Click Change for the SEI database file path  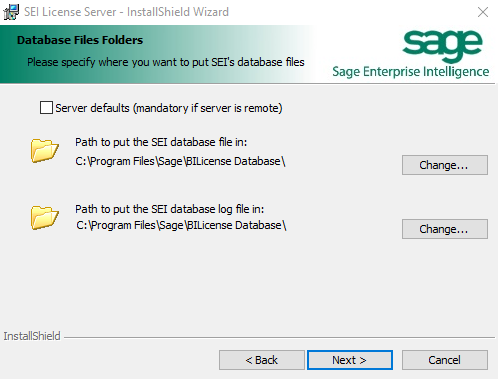click(x=445, y=165)
